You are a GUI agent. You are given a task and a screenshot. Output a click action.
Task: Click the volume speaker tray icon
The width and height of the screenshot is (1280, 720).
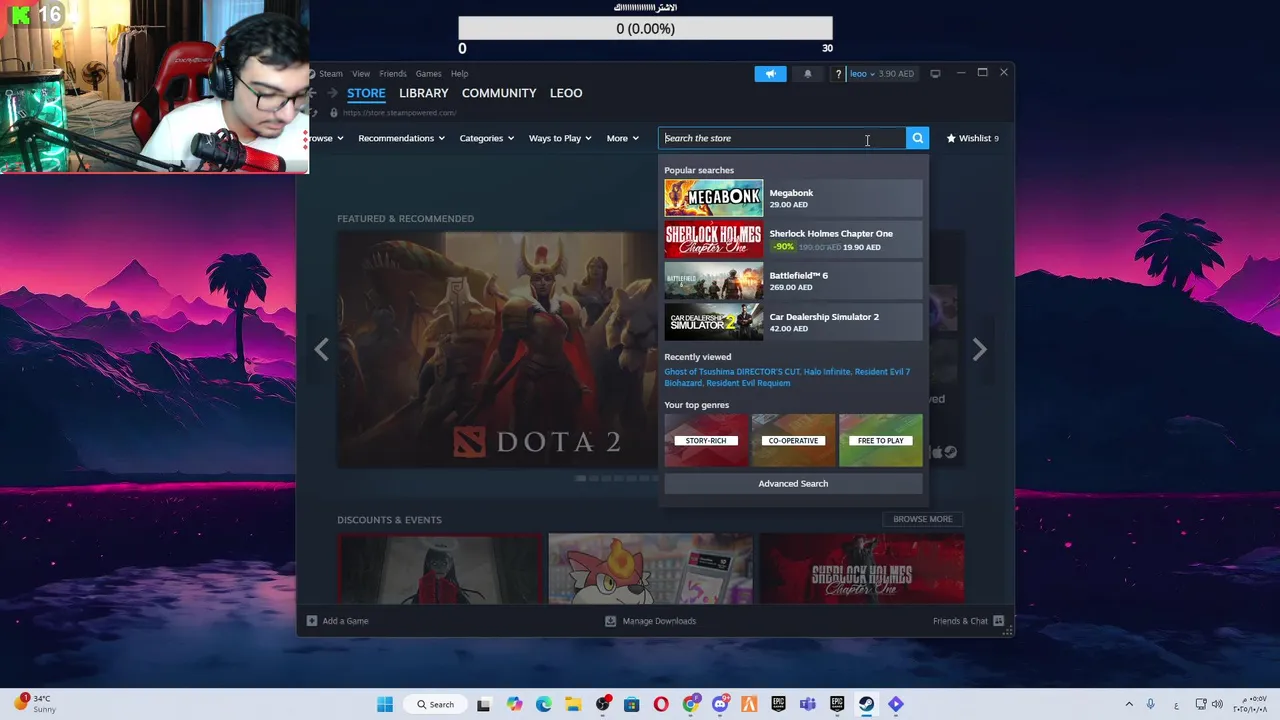pyautogui.click(x=1216, y=704)
